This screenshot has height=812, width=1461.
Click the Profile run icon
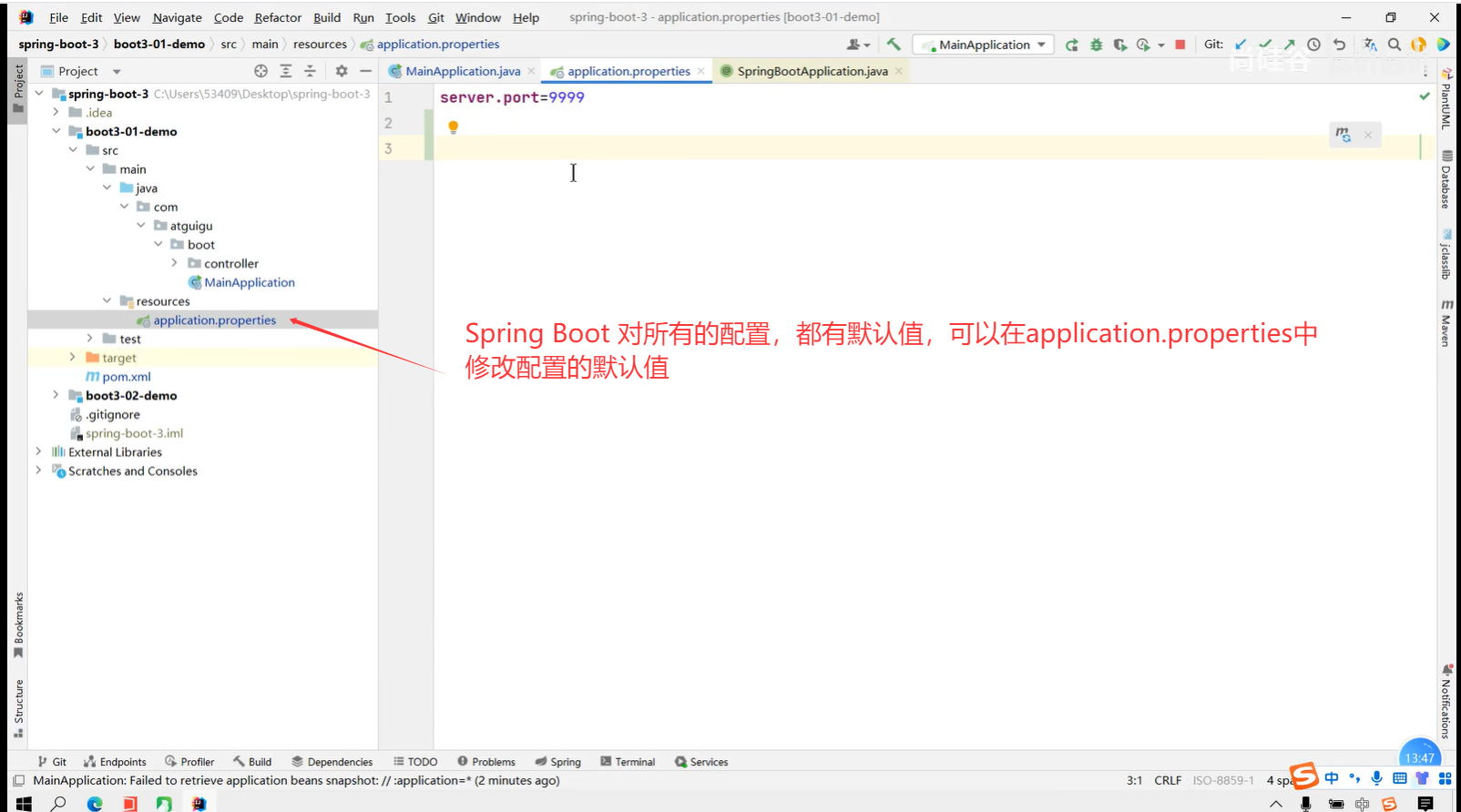tap(1143, 45)
